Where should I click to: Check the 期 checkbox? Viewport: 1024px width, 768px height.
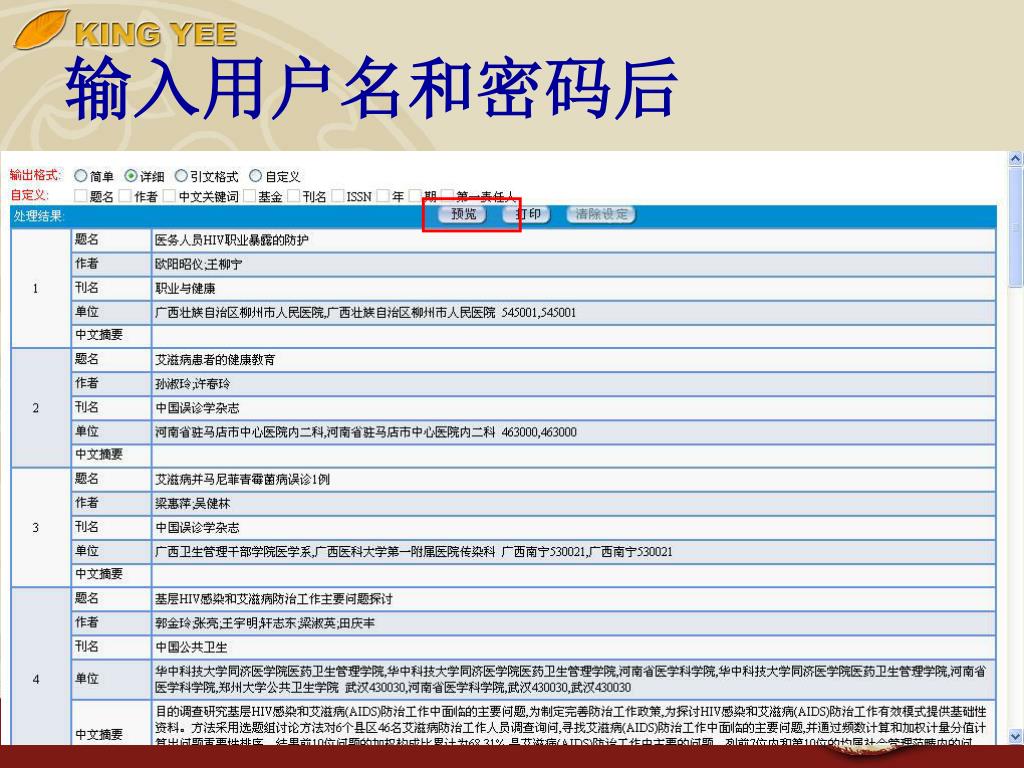coord(415,196)
